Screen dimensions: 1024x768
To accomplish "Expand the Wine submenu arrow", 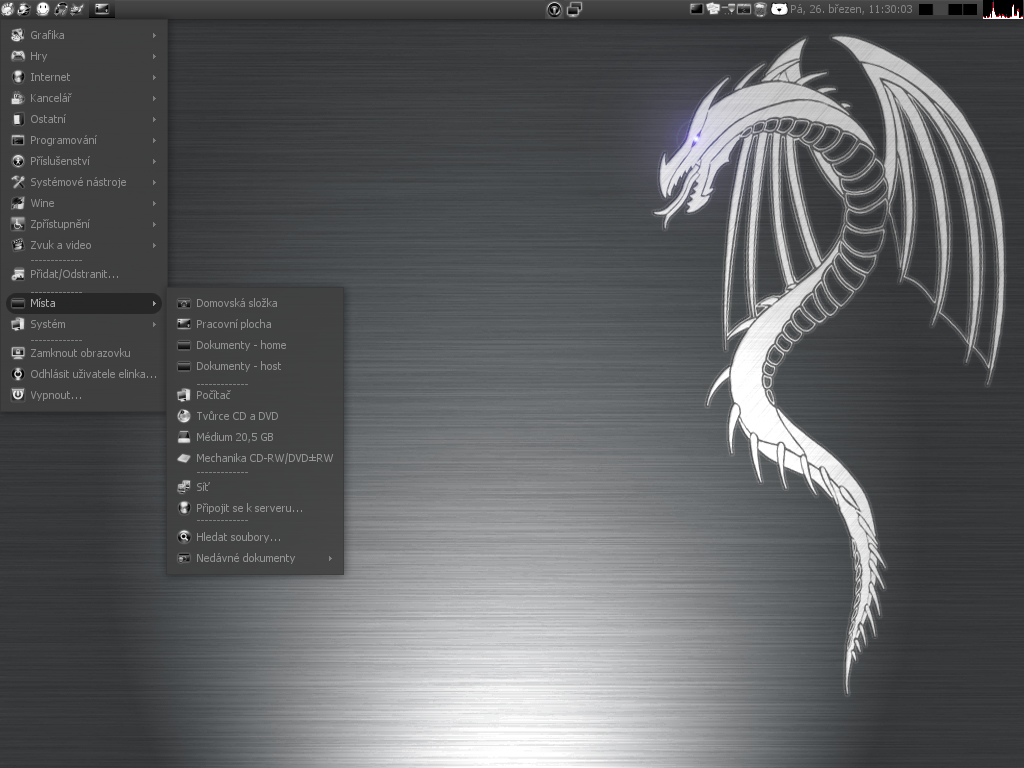I will tap(154, 203).
